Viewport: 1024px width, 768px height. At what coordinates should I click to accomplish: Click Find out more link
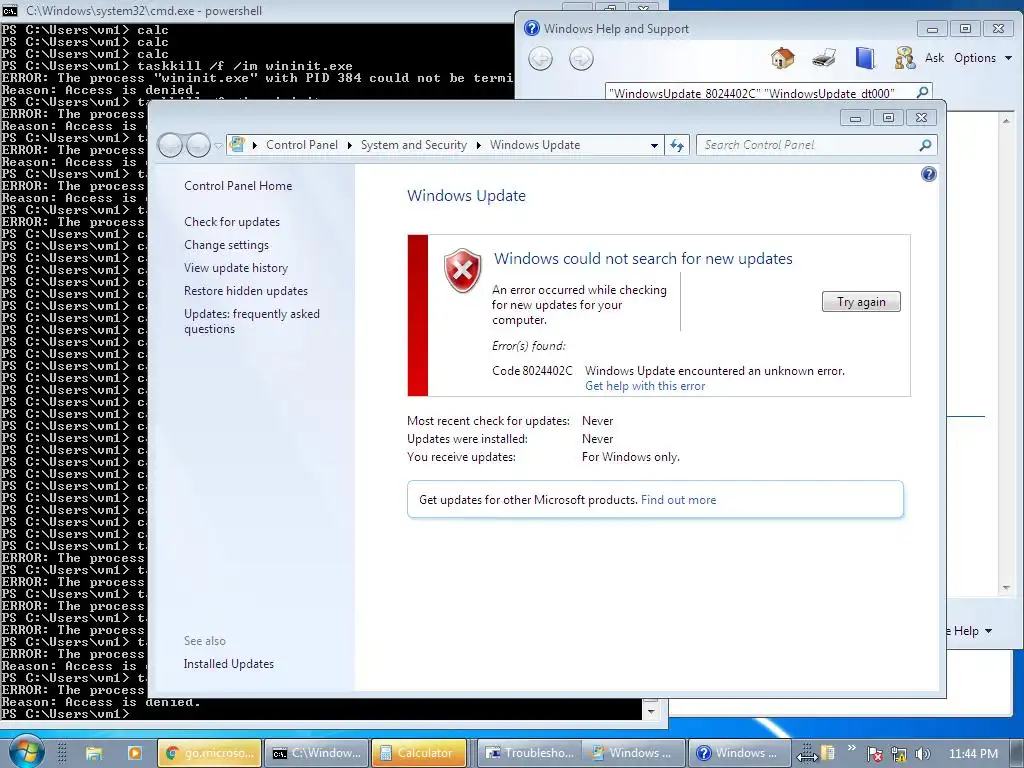(x=679, y=500)
